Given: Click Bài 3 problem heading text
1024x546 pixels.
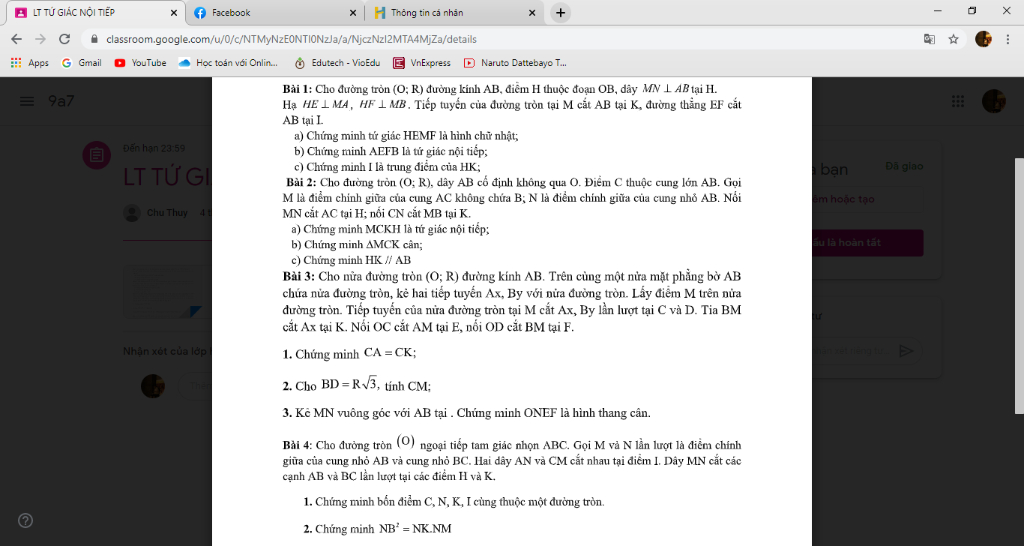Looking at the screenshot, I should coord(298,276).
